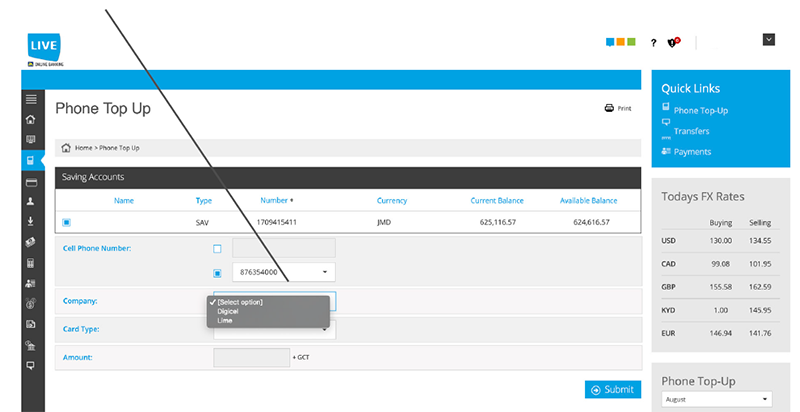Click the GBP row in FX Rates

coord(720,287)
